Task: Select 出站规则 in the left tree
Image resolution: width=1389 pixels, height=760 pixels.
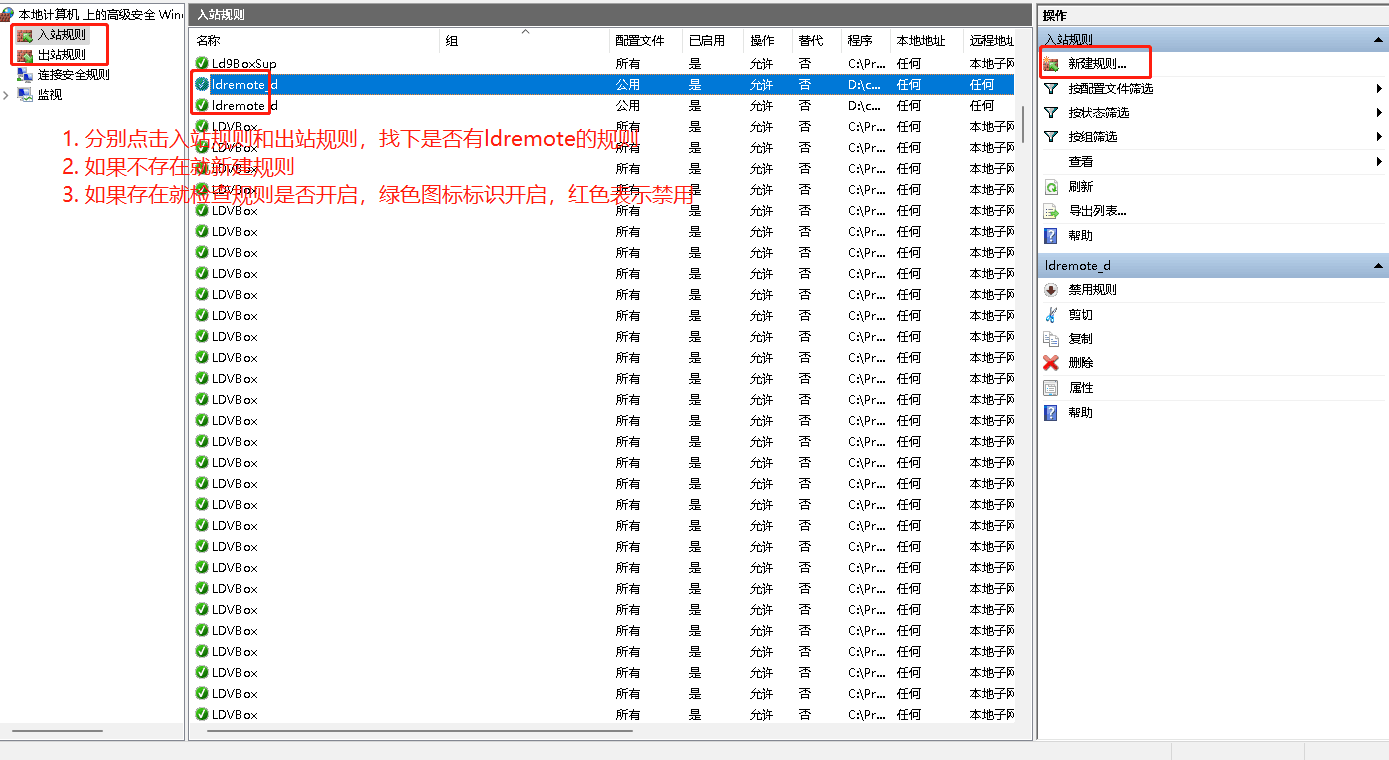Action: click(x=61, y=55)
